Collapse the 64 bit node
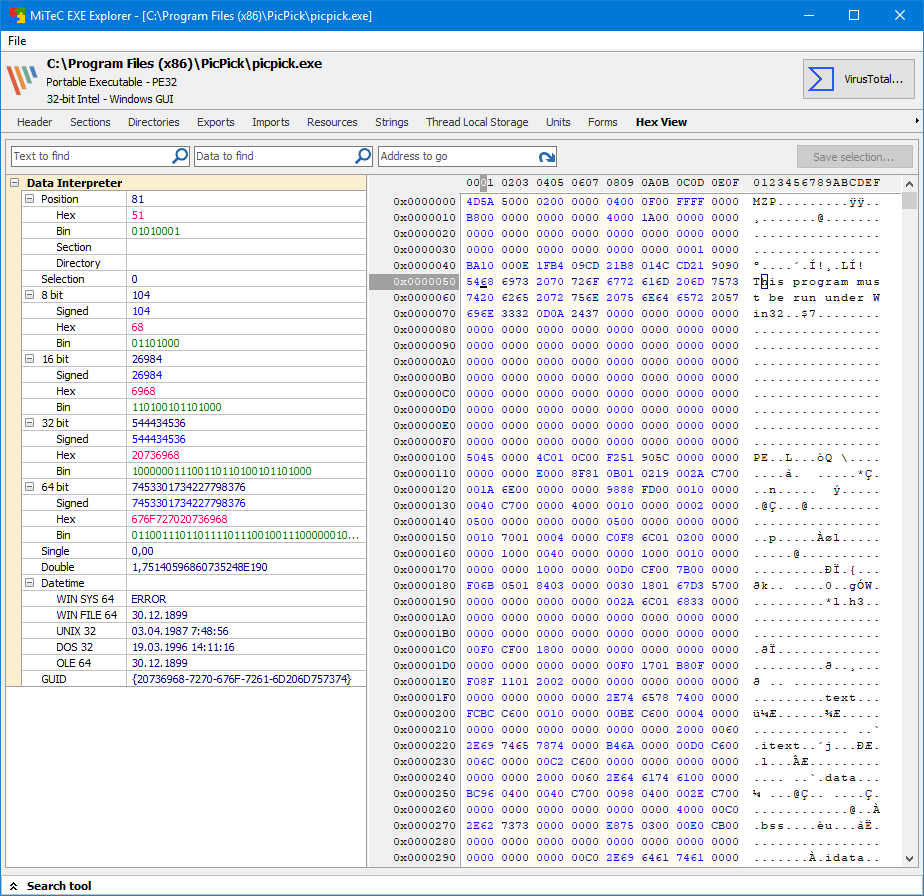Image resolution: width=924 pixels, height=896 pixels. tap(29, 487)
